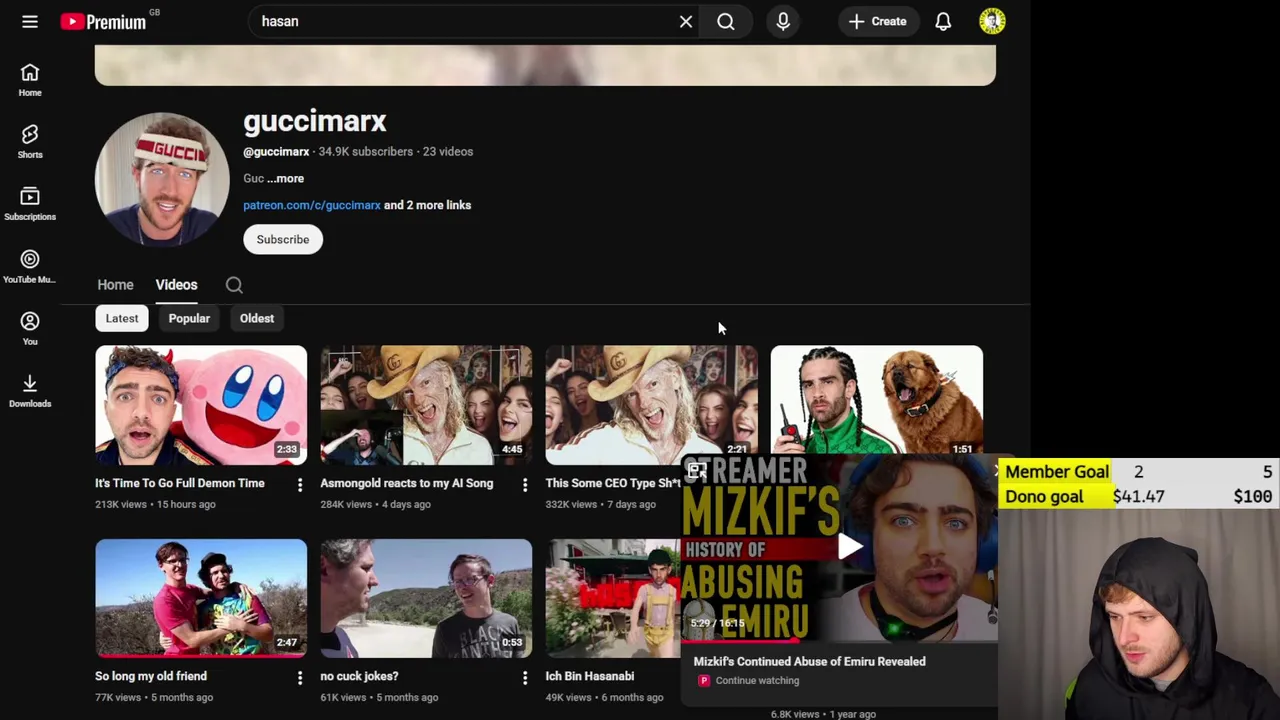Open the hamburger guide menu

30,21
